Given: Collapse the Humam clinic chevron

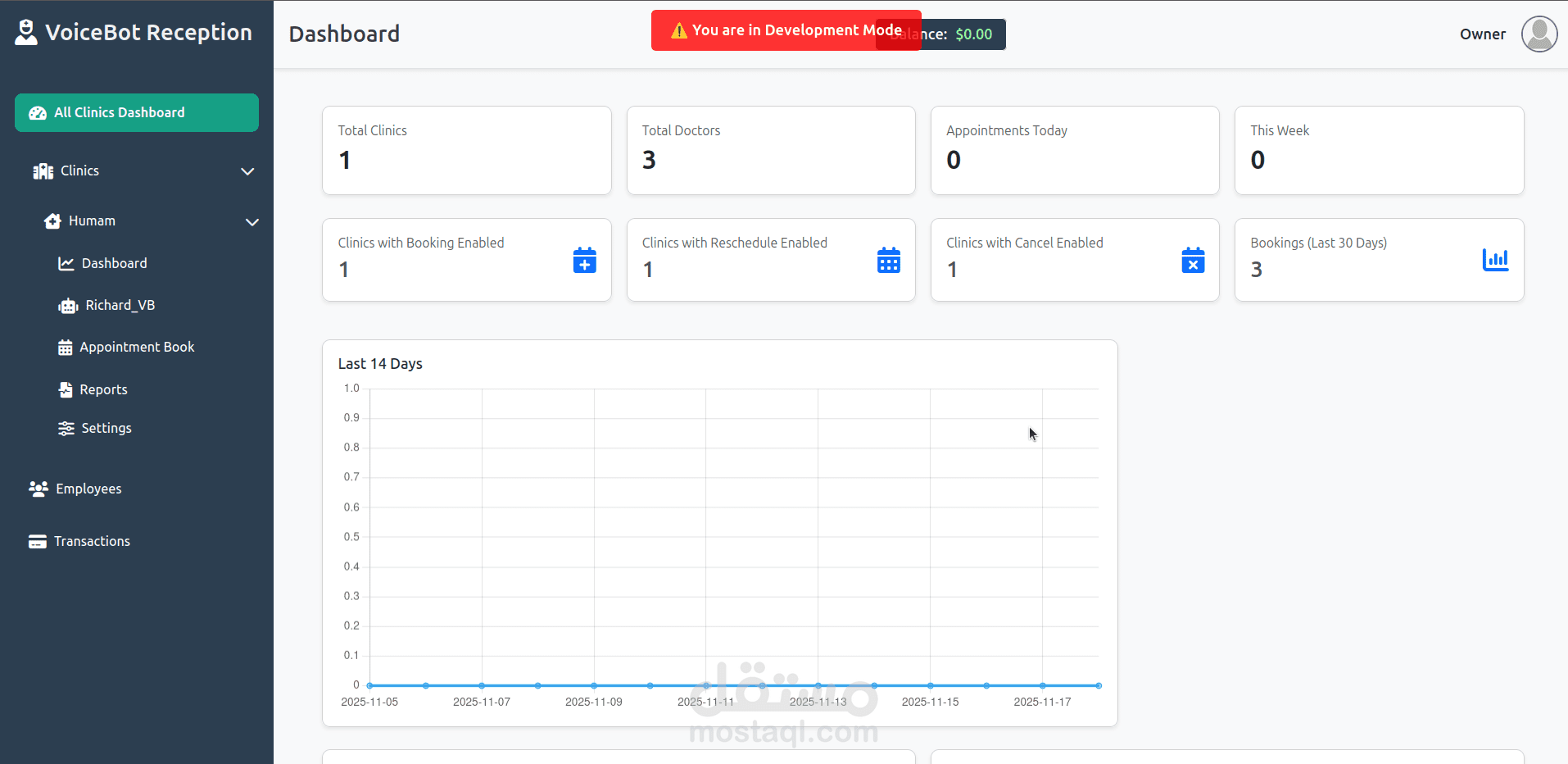Looking at the screenshot, I should click(252, 222).
